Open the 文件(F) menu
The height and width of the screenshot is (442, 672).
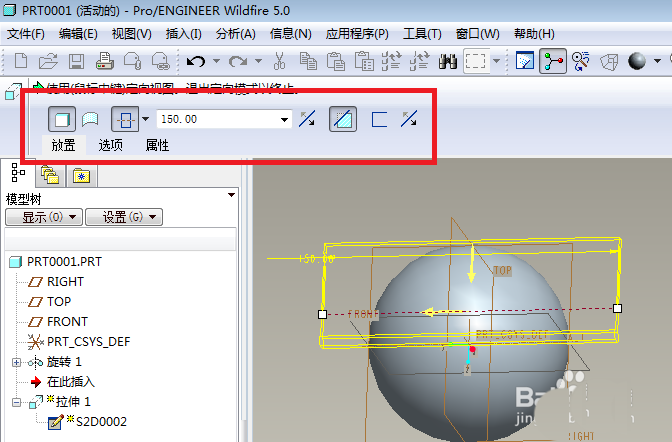pos(26,33)
